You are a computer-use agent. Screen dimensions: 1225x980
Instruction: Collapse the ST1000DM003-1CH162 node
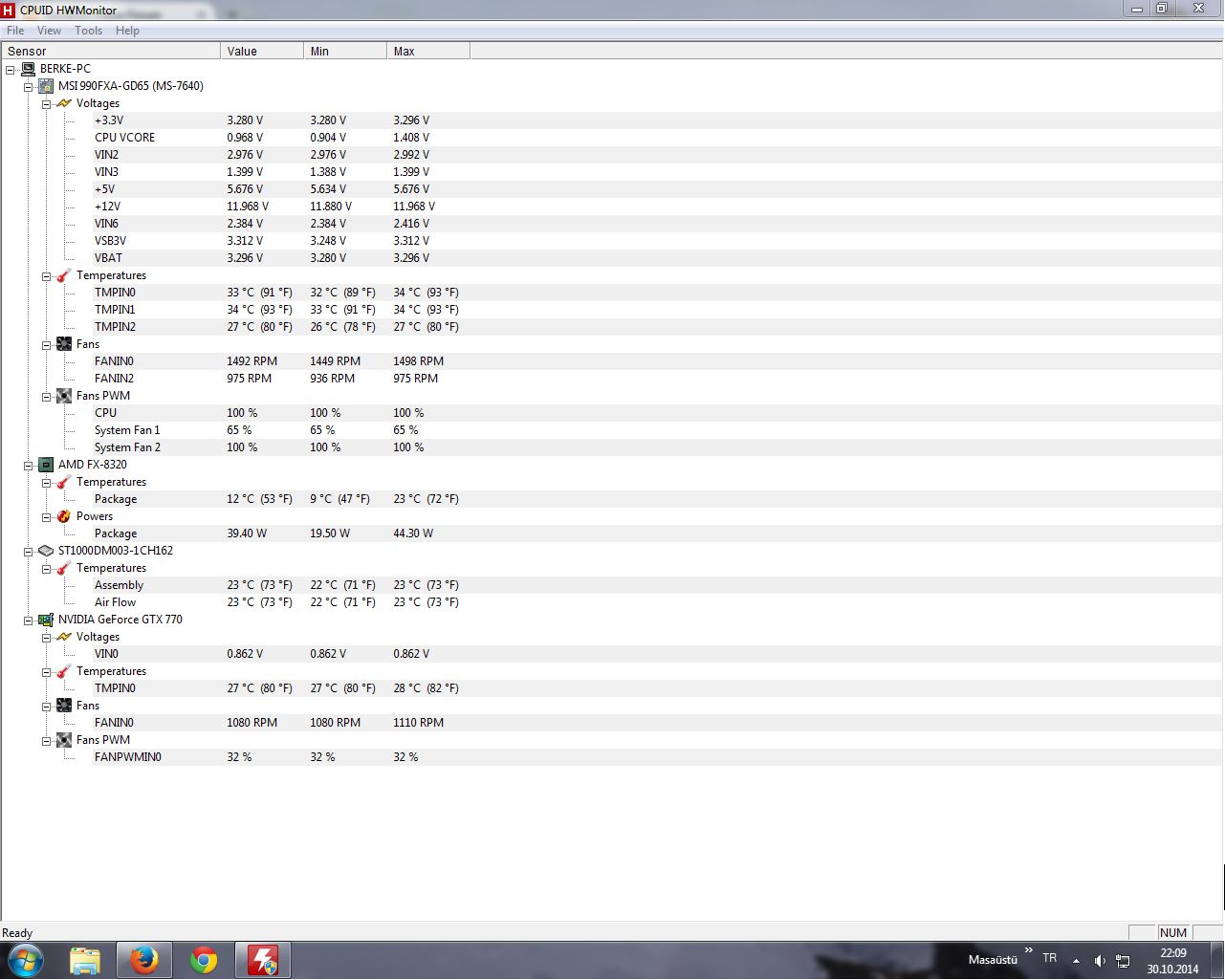click(x=29, y=551)
